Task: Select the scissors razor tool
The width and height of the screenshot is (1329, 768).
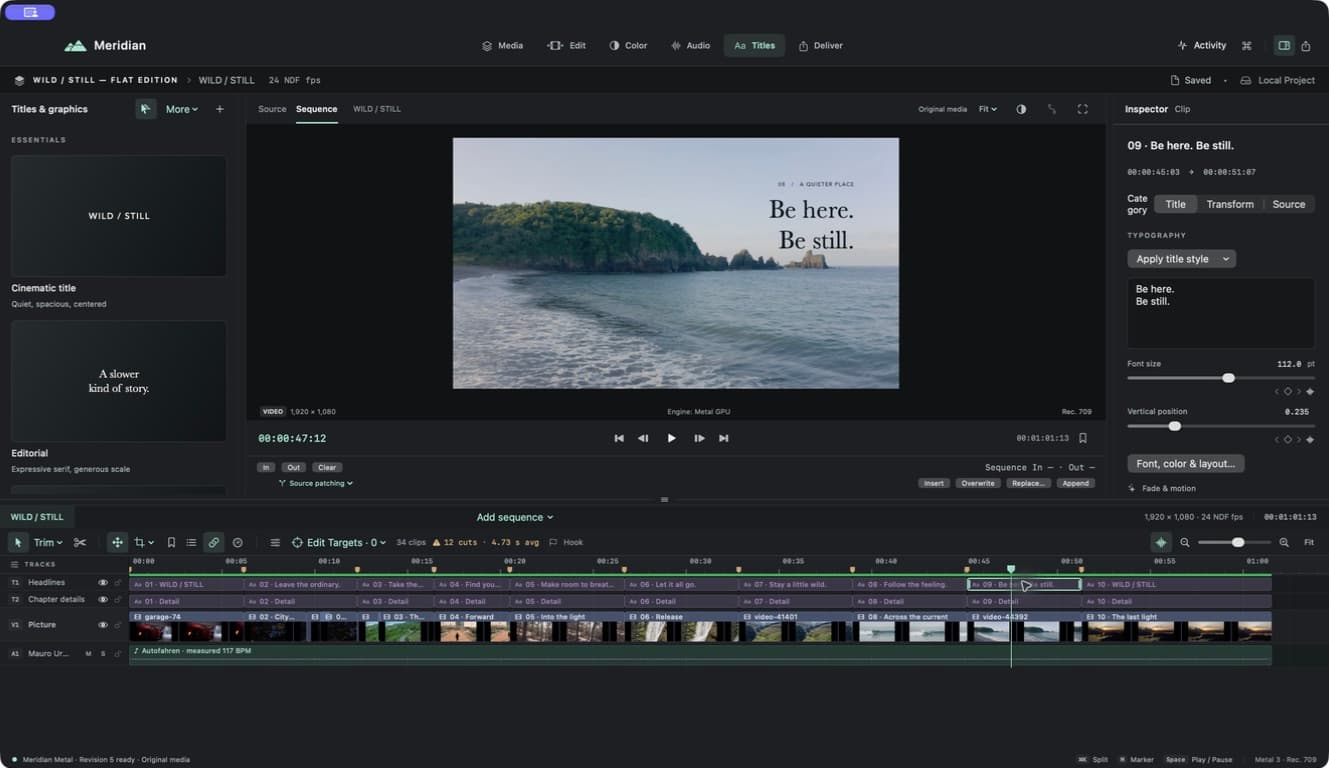Action: click(x=80, y=542)
